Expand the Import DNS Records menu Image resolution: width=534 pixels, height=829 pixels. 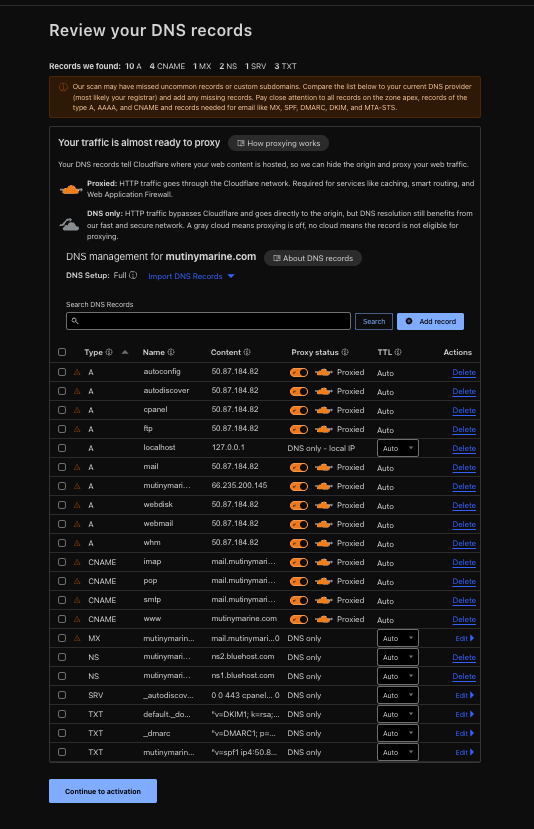(191, 277)
